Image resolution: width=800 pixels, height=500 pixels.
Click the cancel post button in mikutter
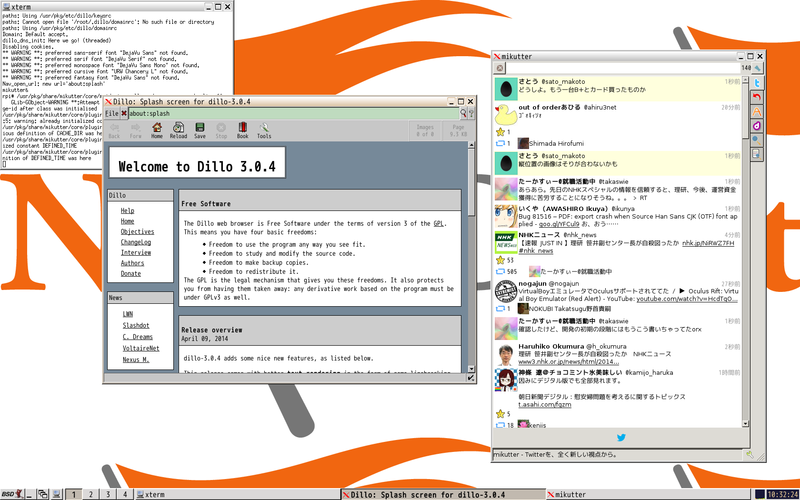(499, 68)
